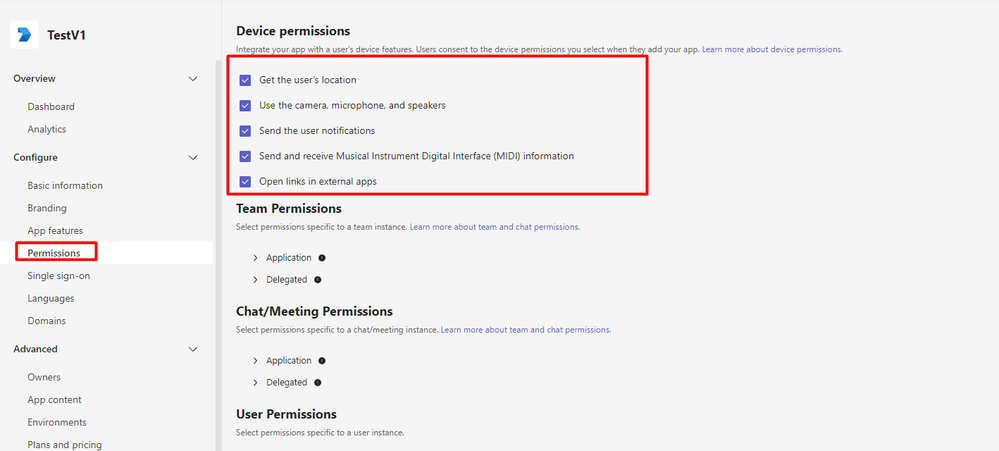Screen dimensions: 999x451
Task: Expand Application under Chat/Meeting Permissions
Action: pyautogui.click(x=255, y=361)
